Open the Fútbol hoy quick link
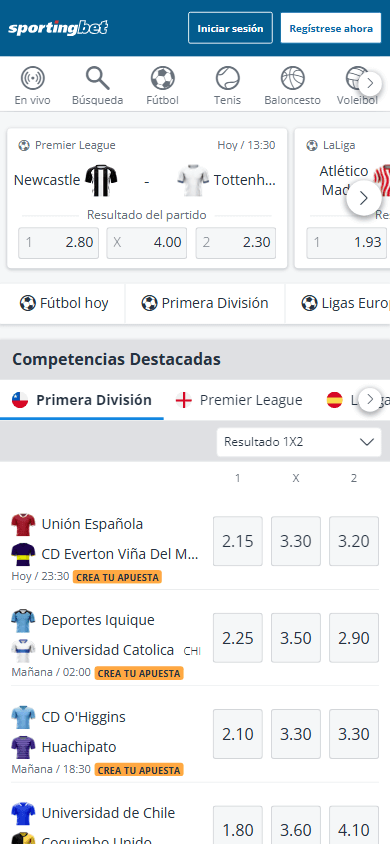This screenshot has height=844, width=390. (x=63, y=304)
